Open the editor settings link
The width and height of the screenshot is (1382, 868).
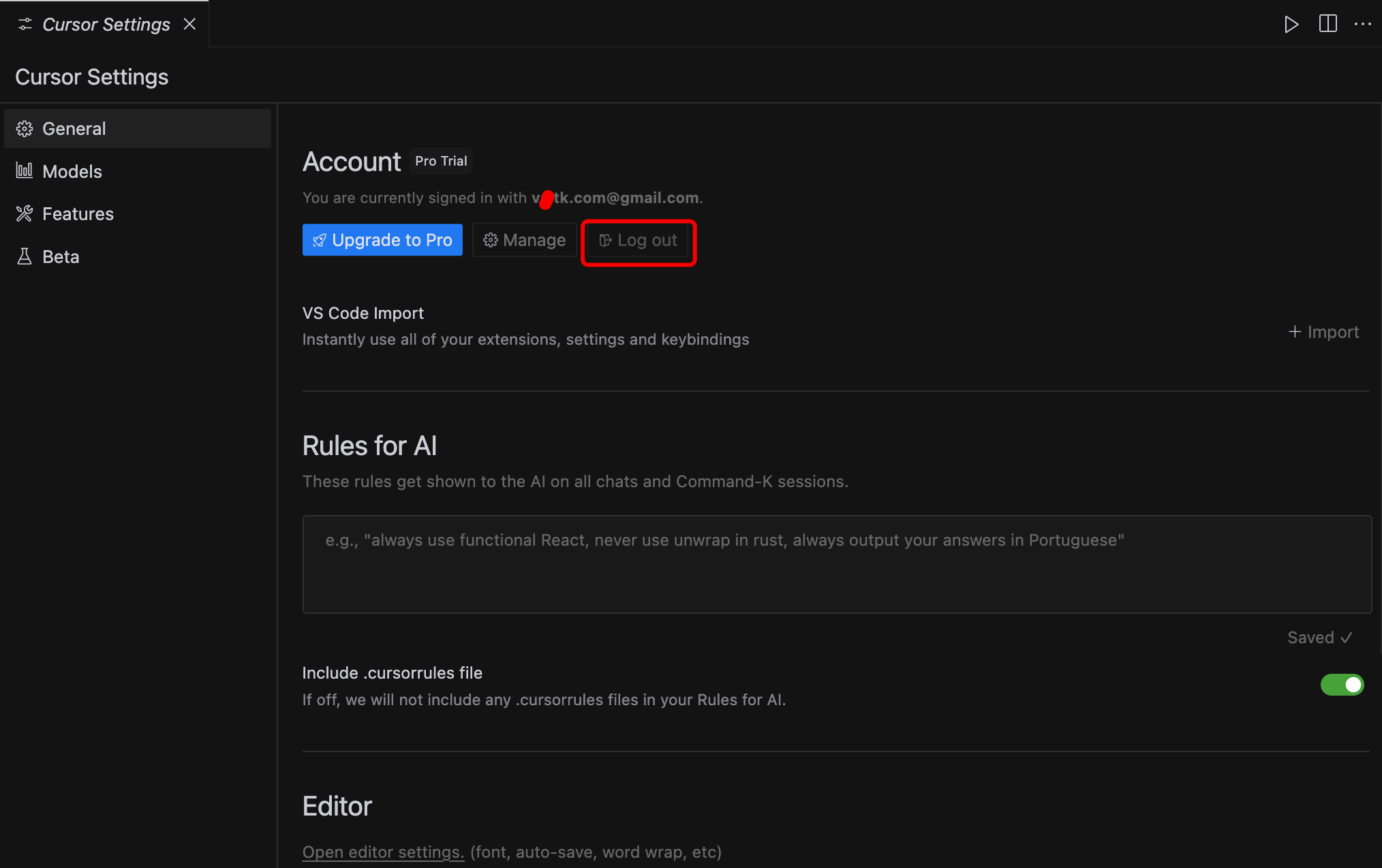[x=383, y=852]
